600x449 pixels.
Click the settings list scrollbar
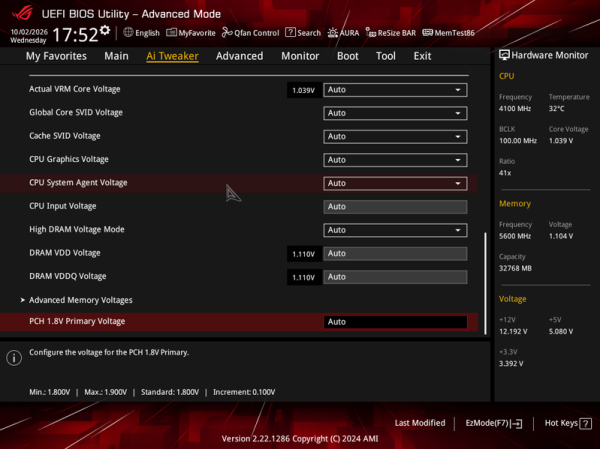[x=486, y=283]
